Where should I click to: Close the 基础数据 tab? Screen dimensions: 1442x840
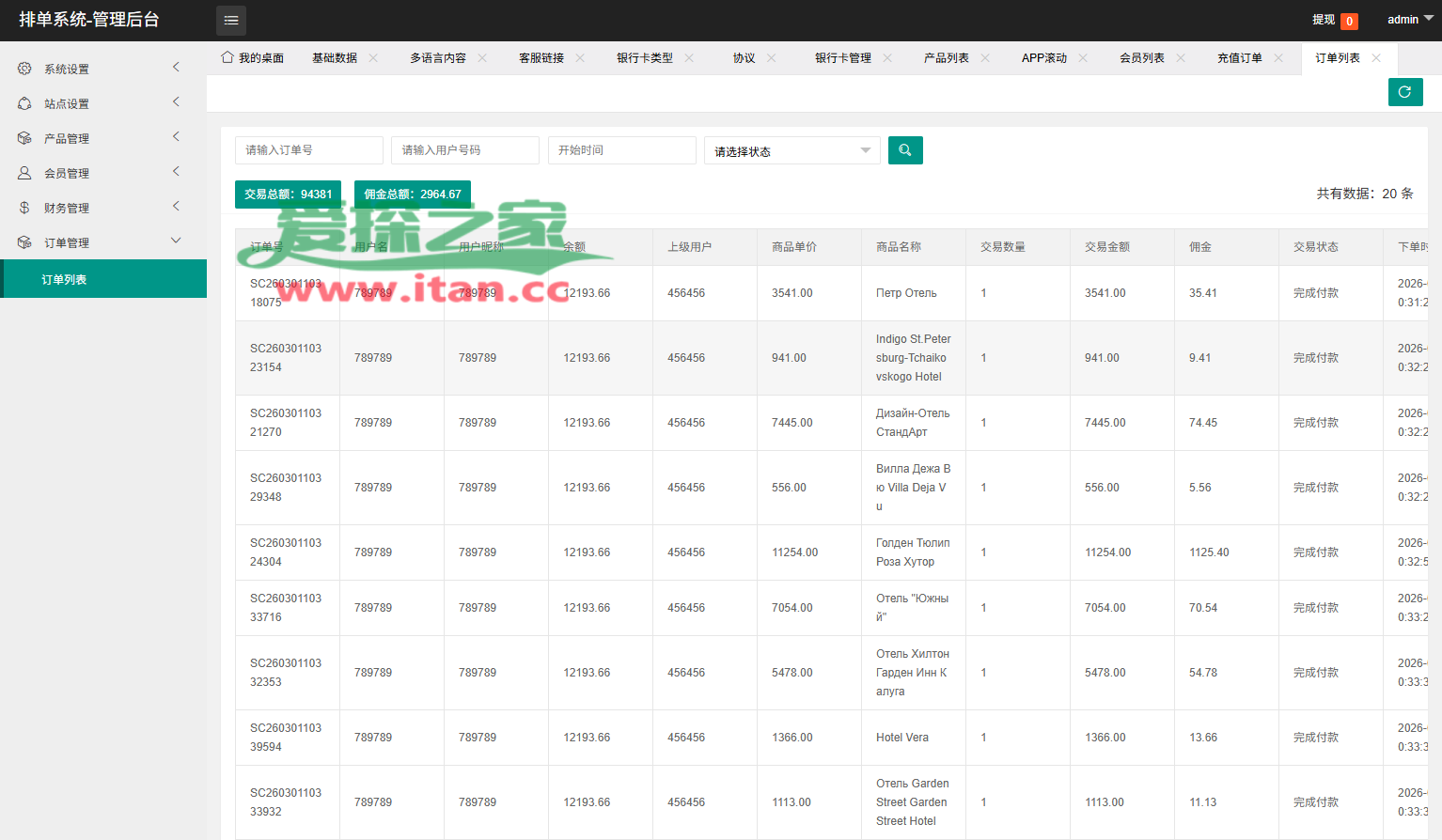(x=373, y=58)
